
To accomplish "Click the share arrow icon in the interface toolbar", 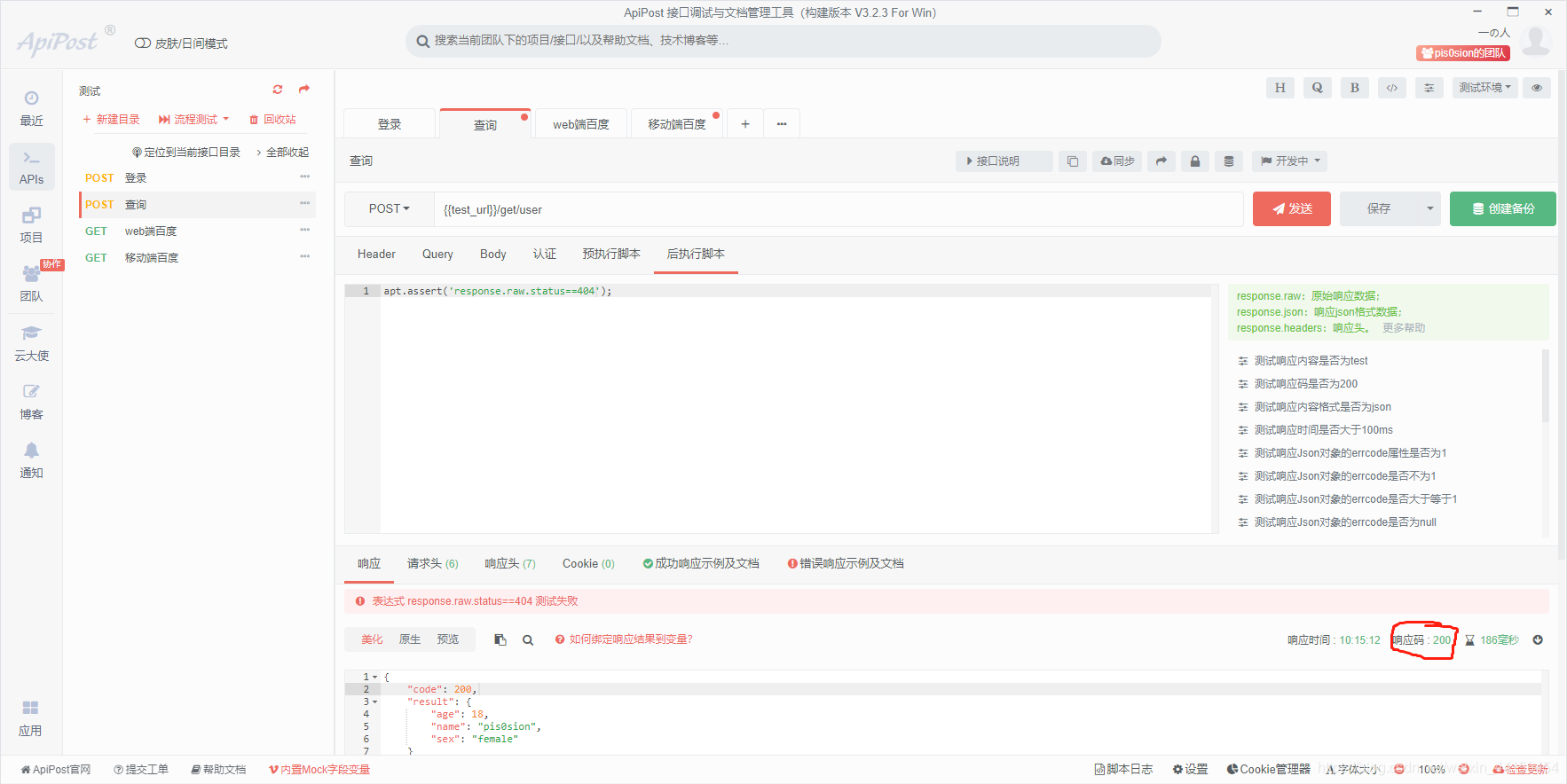I will pos(1161,161).
